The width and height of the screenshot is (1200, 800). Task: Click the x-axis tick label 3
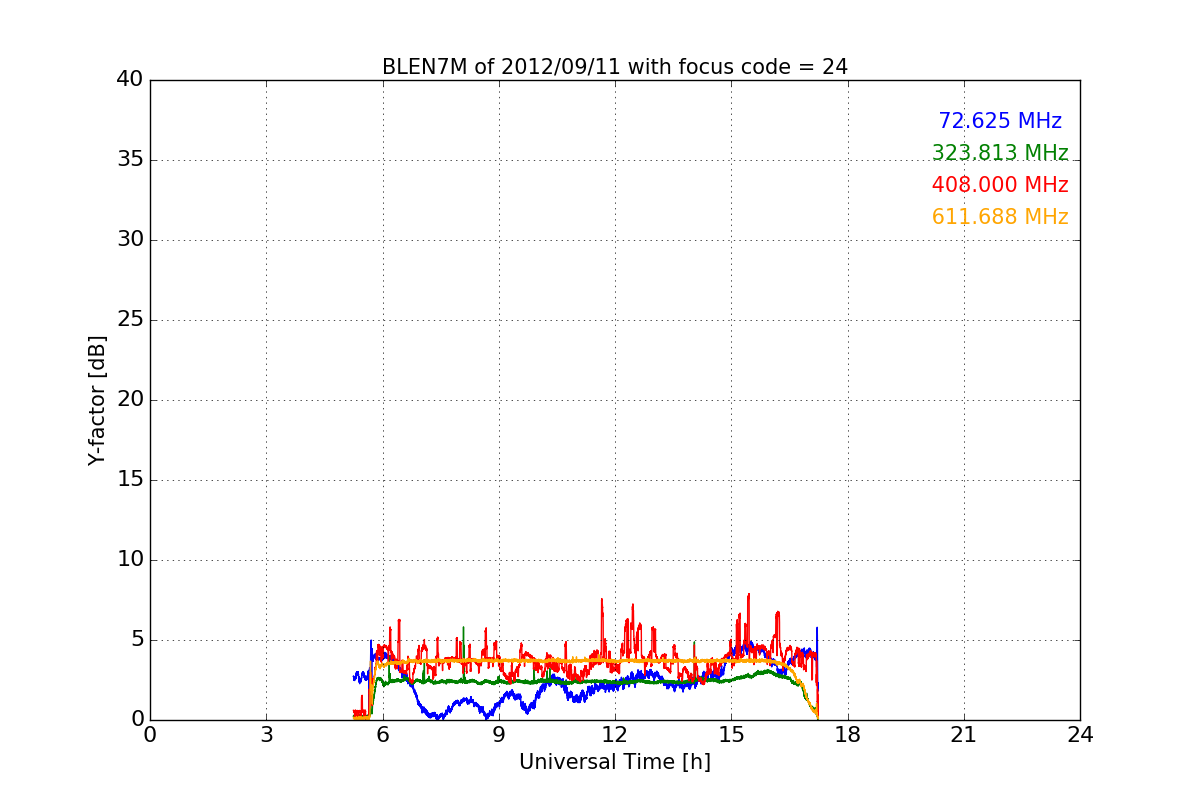coord(266,734)
